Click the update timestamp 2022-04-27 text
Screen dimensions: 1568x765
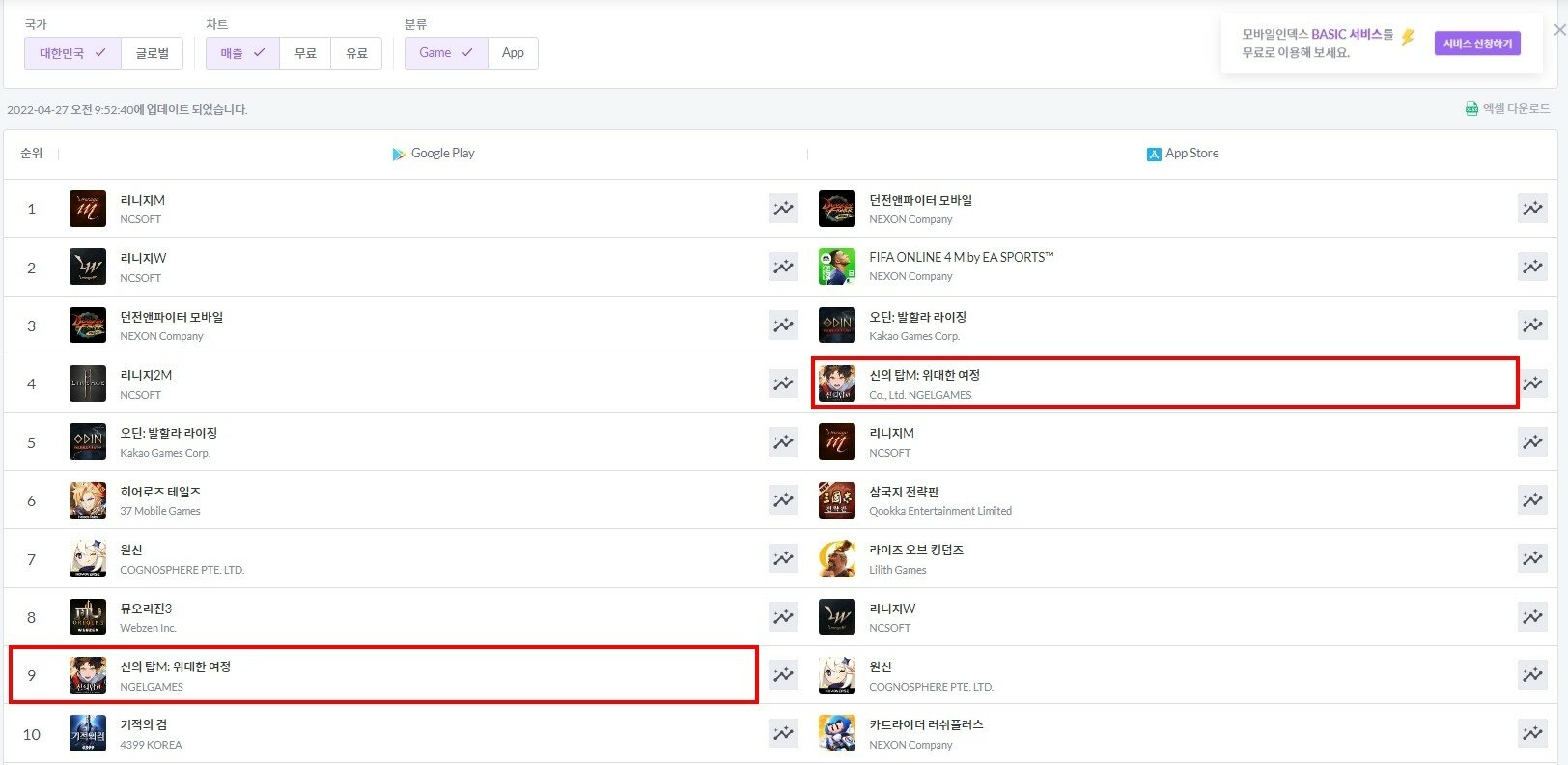[x=127, y=109]
